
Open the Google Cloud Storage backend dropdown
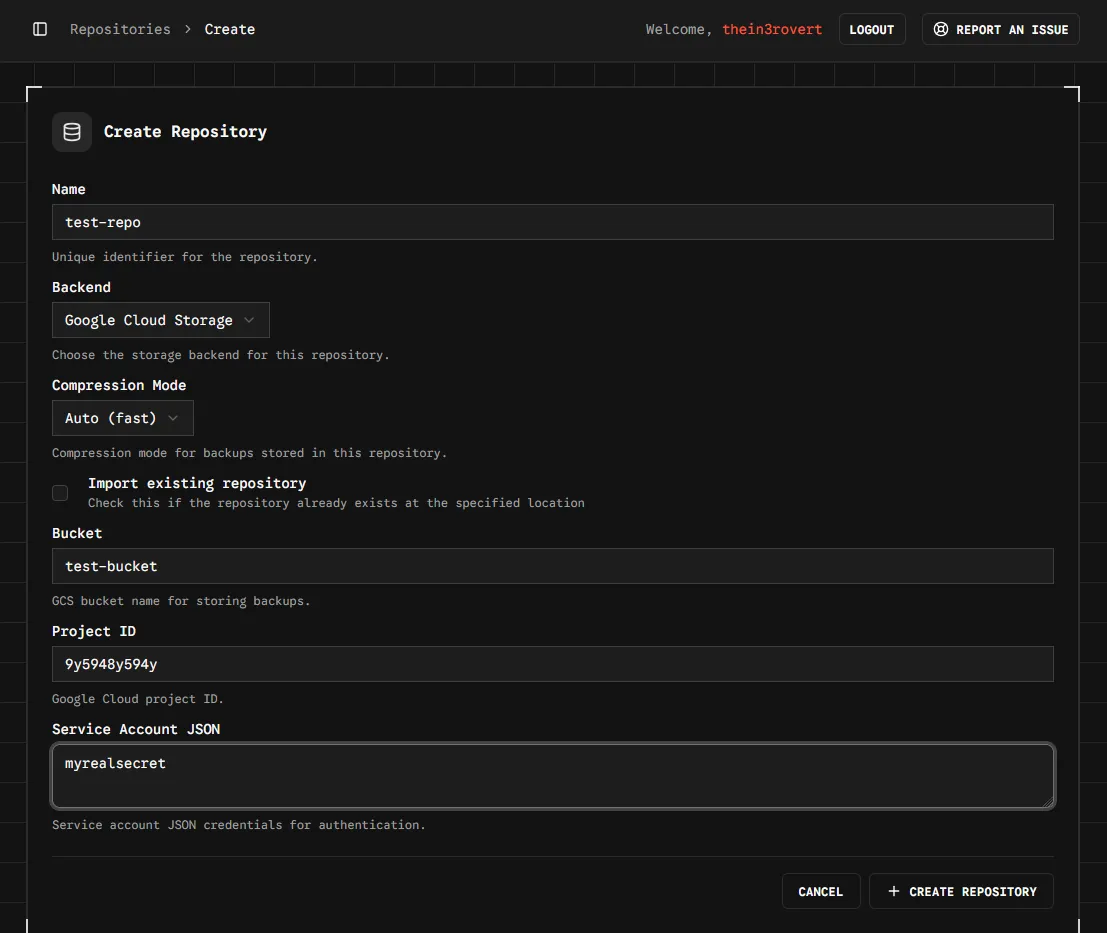(x=160, y=320)
